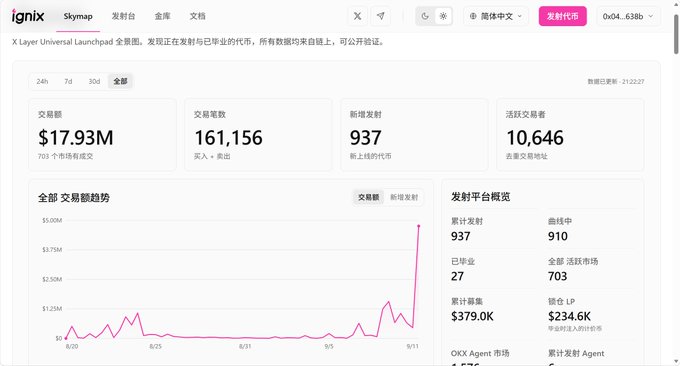Click the 已毕业 27 value
Image resolution: width=680 pixels, height=366 pixels.
pos(457,276)
